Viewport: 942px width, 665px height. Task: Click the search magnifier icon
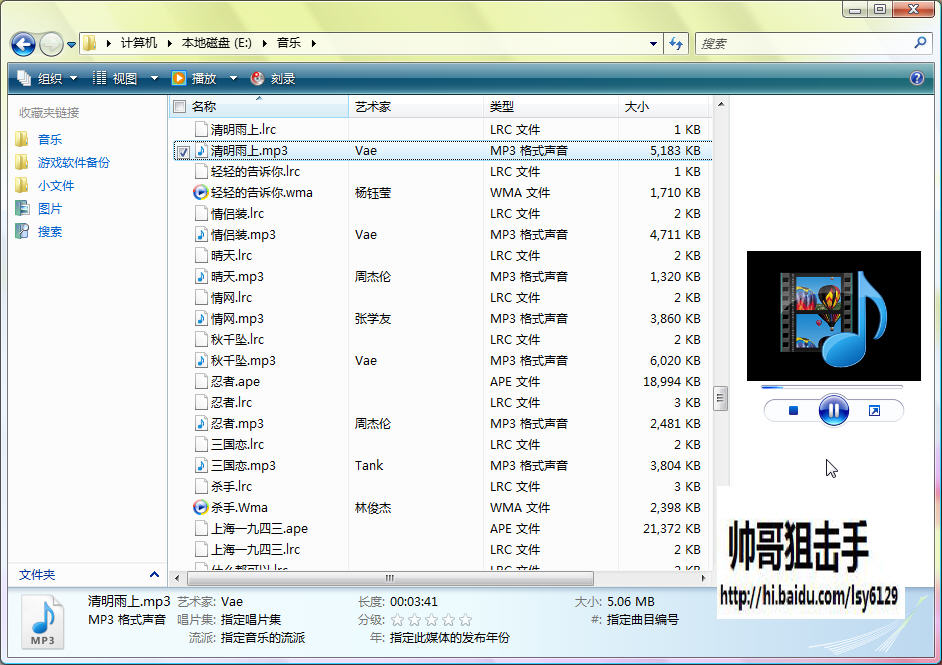(920, 43)
